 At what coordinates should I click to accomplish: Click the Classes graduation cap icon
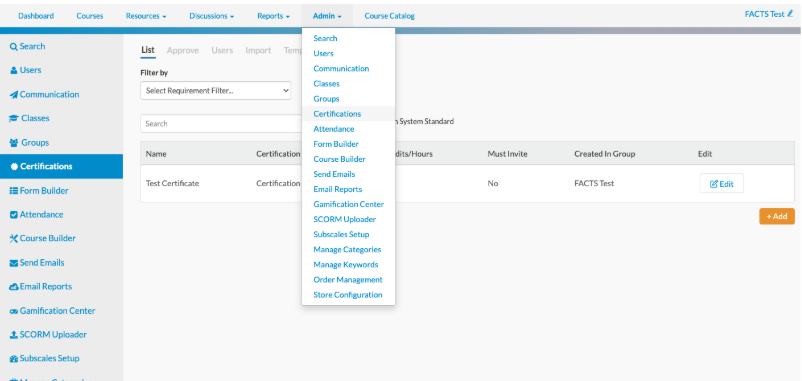14,119
